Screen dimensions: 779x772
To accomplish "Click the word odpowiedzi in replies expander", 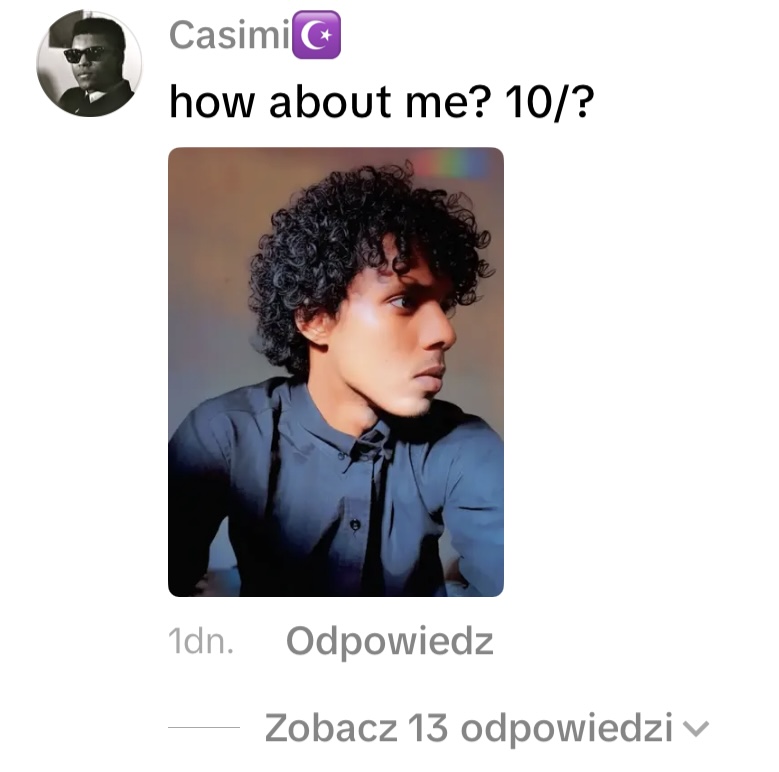I will (567, 729).
